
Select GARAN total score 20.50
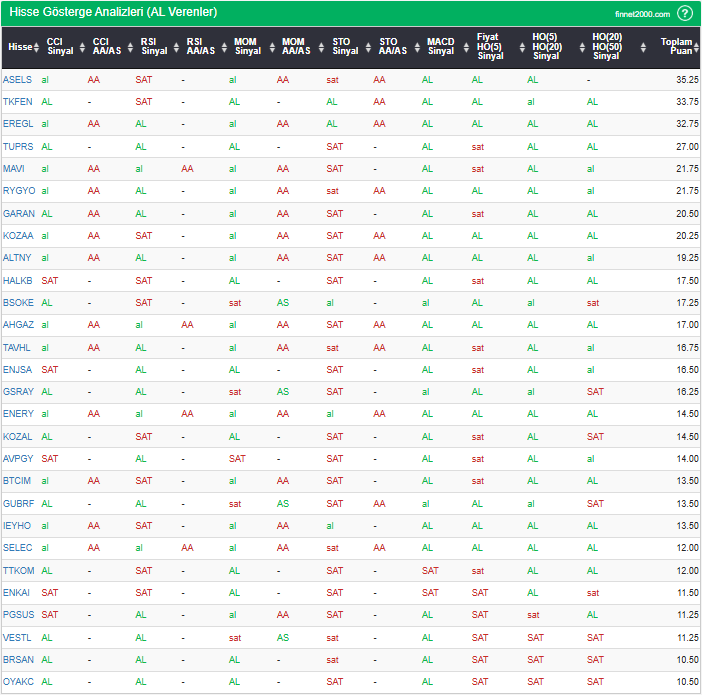687,214
